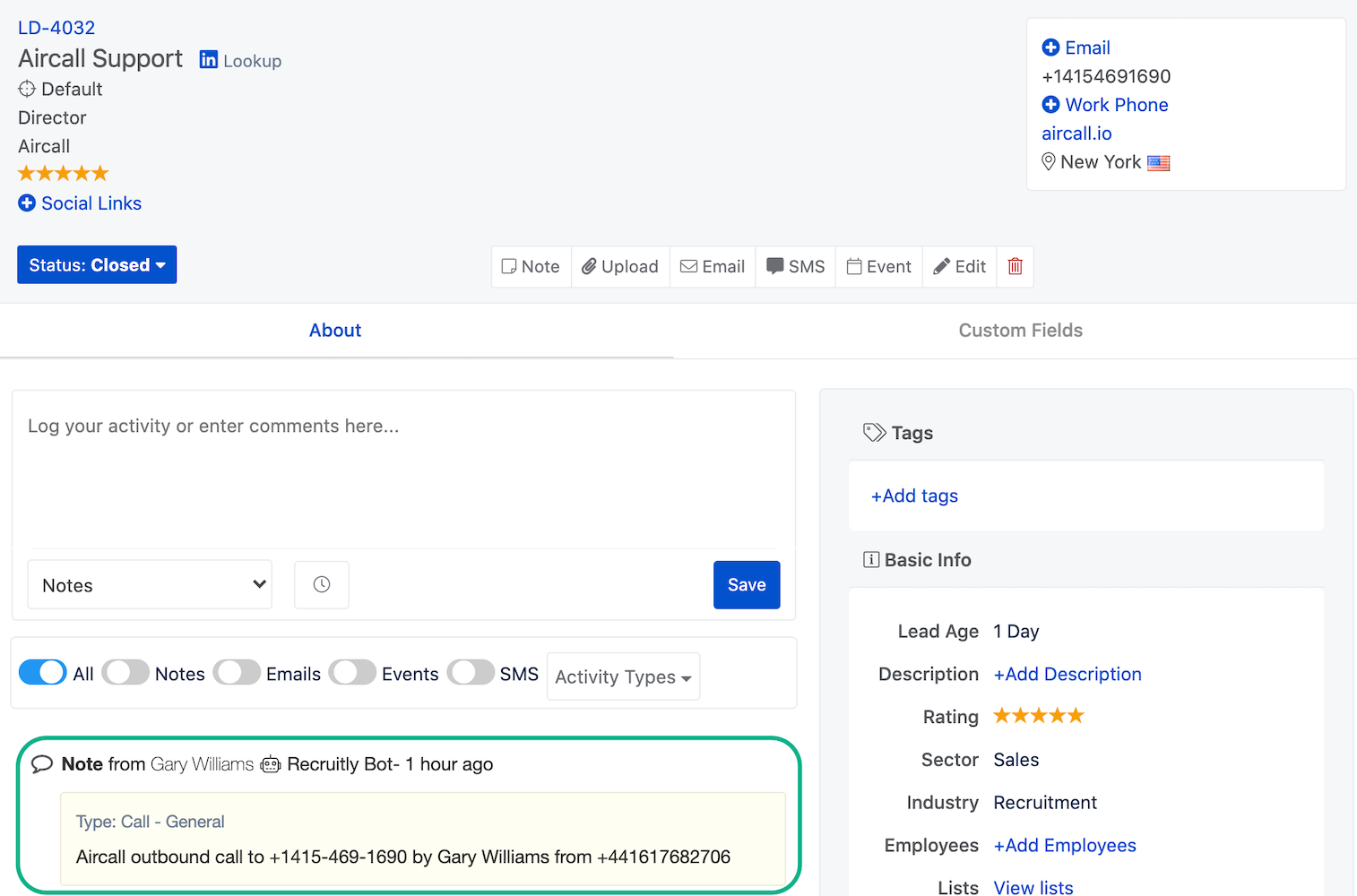Click the Lead Age value 1 Day
The width and height of the screenshot is (1357, 896).
1016,631
